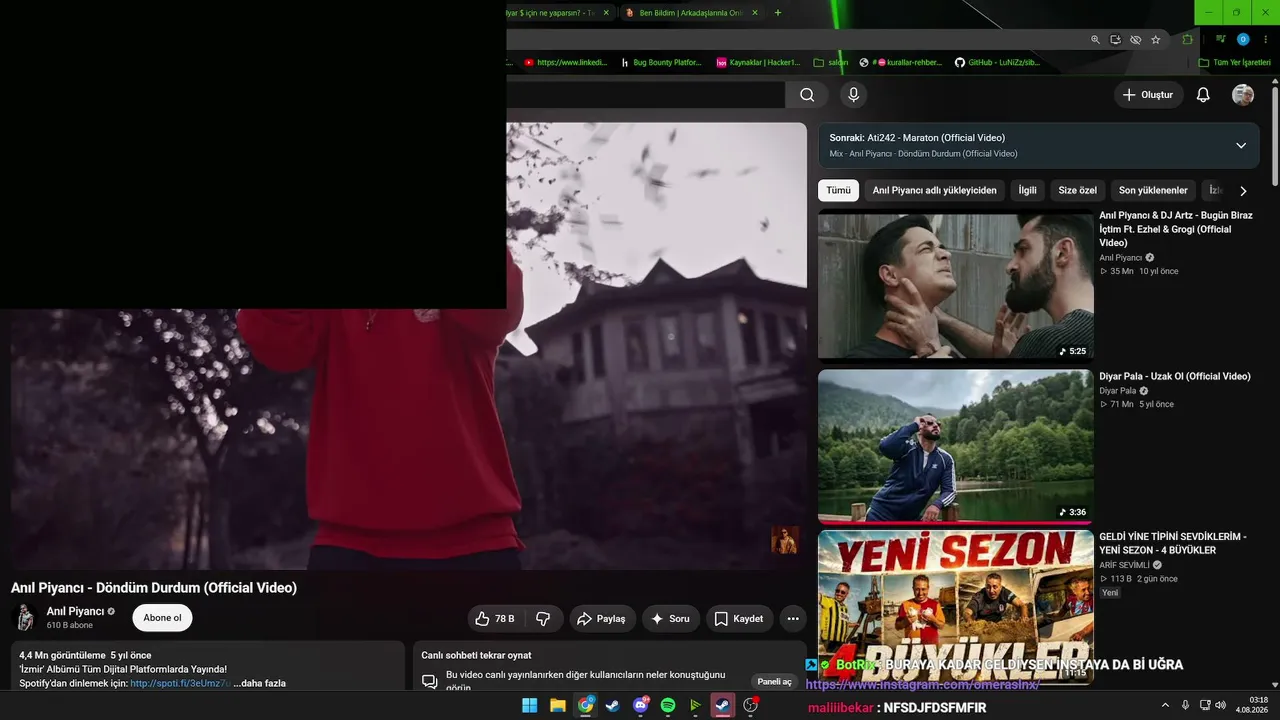Screen dimensions: 1280x720
Task: Start voice search with the microphone icon
Action: (853, 95)
